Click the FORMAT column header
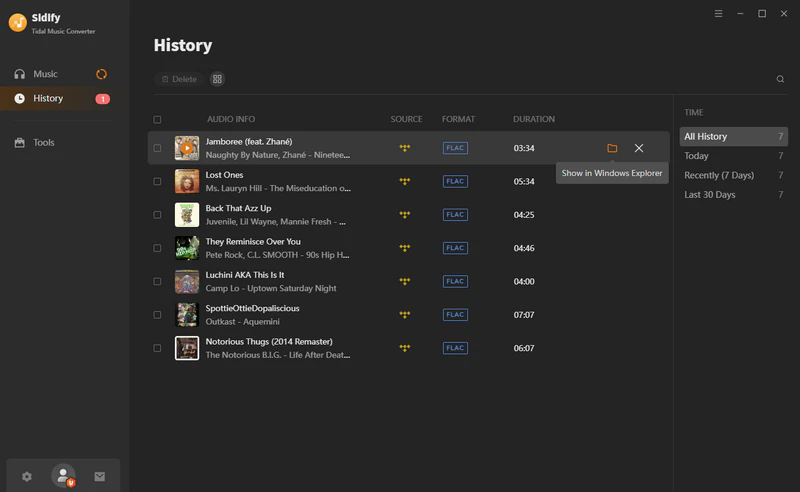 pyautogui.click(x=458, y=119)
